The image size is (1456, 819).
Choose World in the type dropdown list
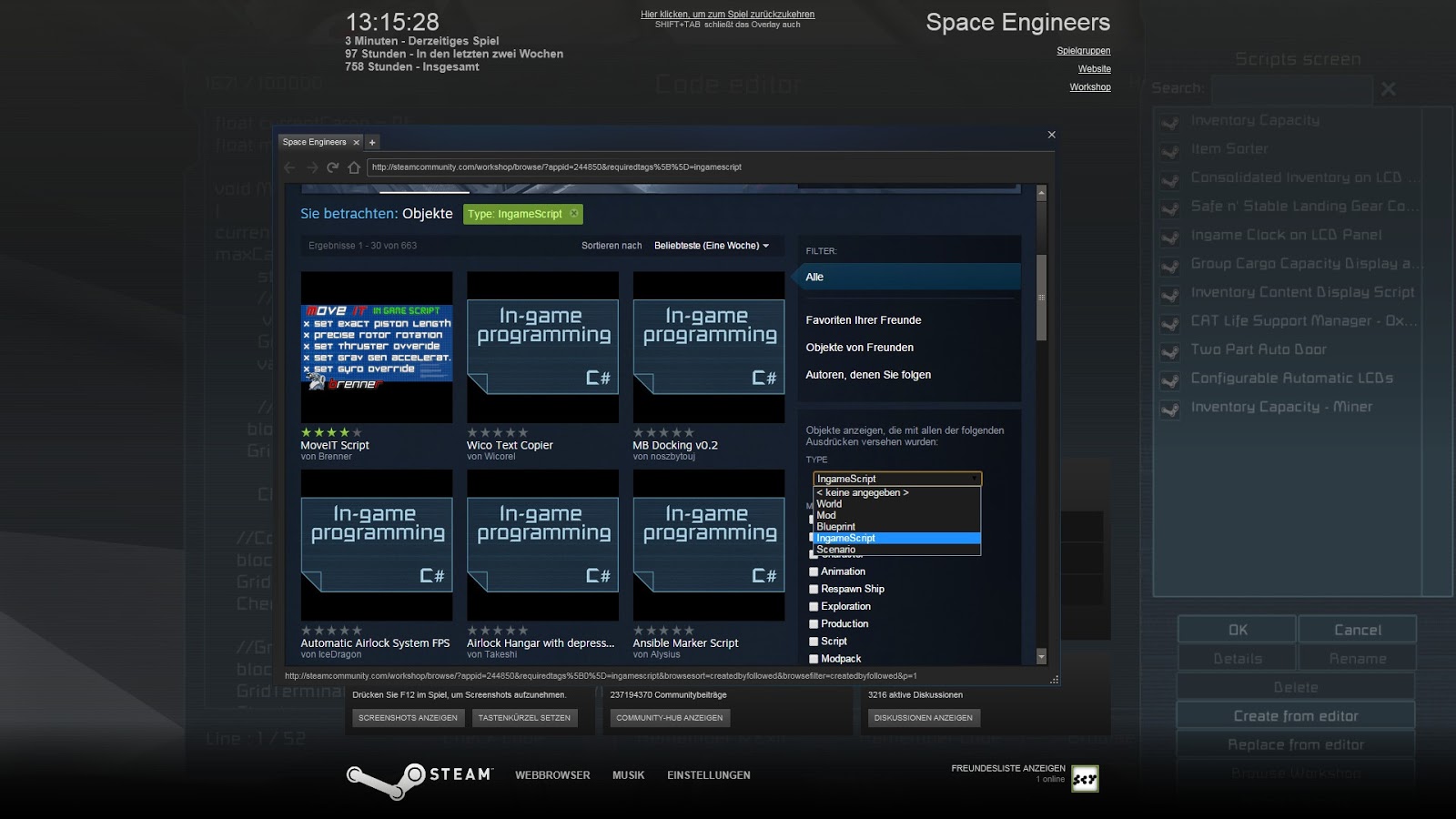pos(897,503)
